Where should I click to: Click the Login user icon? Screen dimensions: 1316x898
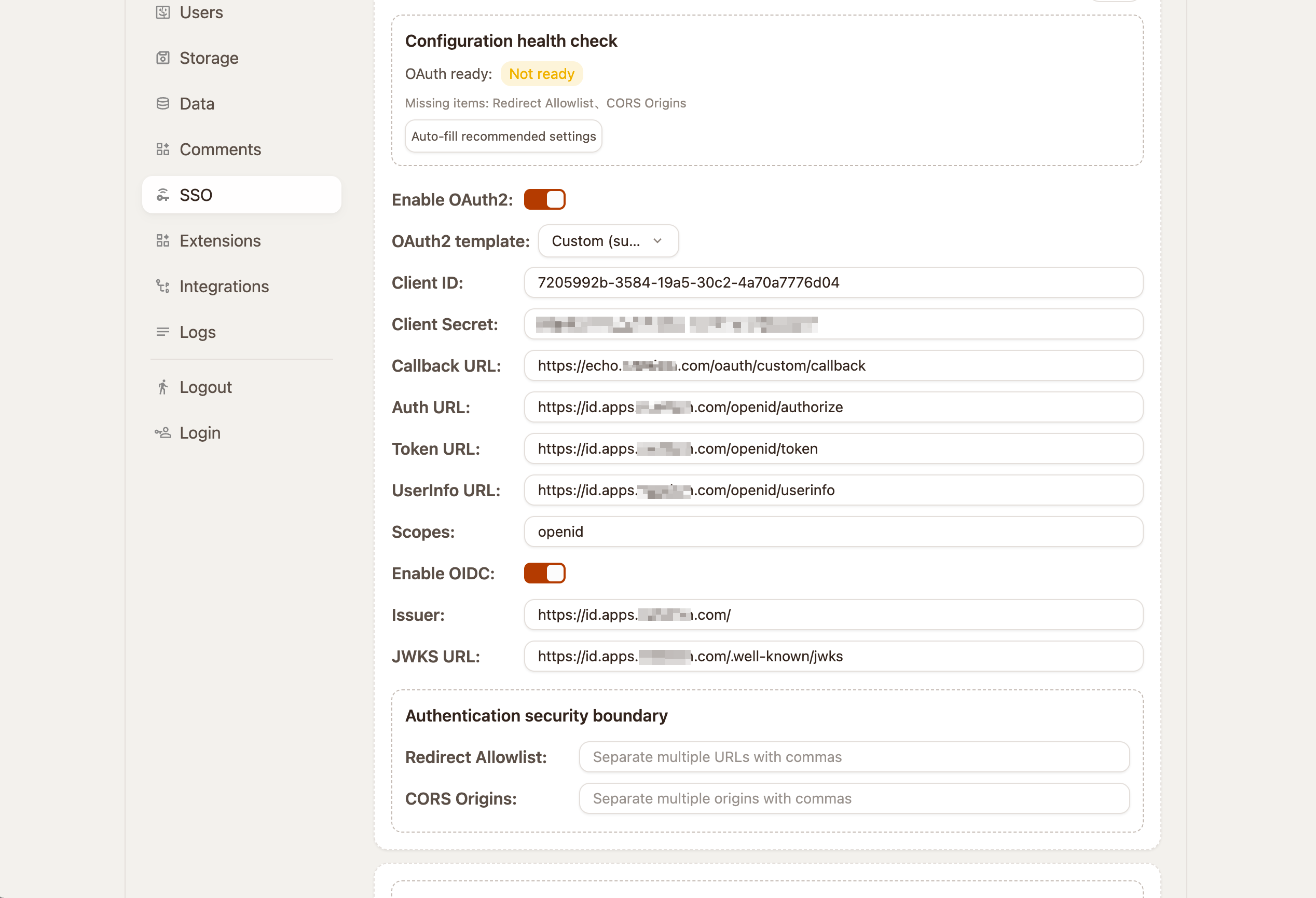tap(162, 433)
